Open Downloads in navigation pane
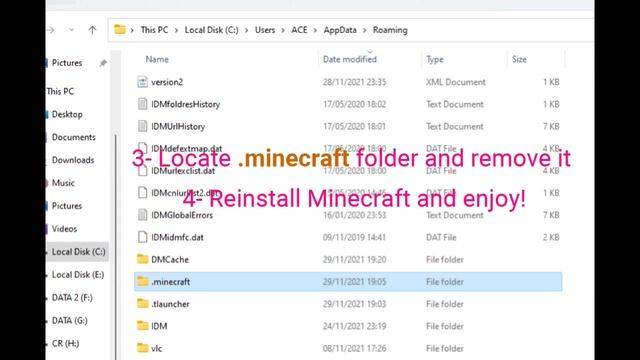This screenshot has height=360, width=640. [73, 160]
